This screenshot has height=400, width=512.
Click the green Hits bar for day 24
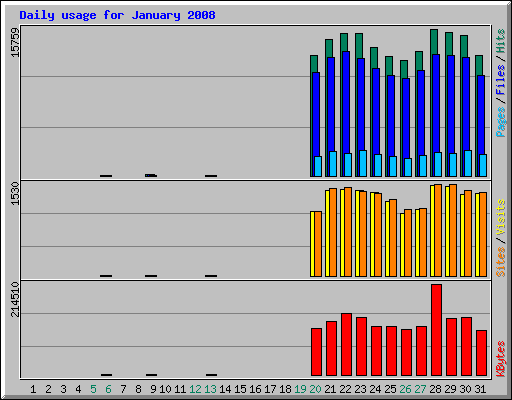[x=374, y=58]
